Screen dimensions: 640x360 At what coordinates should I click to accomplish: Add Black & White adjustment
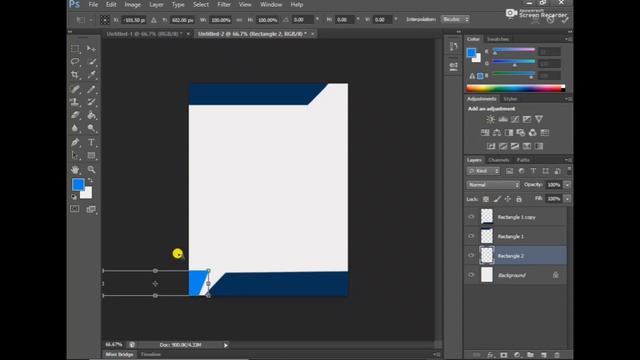tap(509, 133)
